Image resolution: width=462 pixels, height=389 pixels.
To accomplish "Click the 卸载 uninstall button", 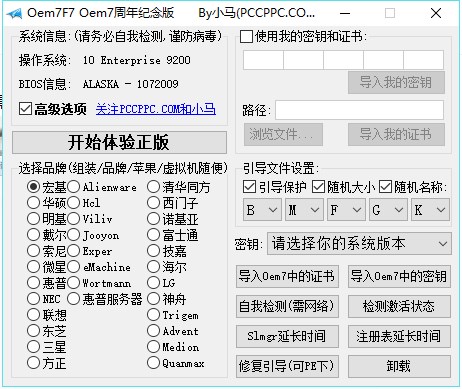I will (x=399, y=366).
